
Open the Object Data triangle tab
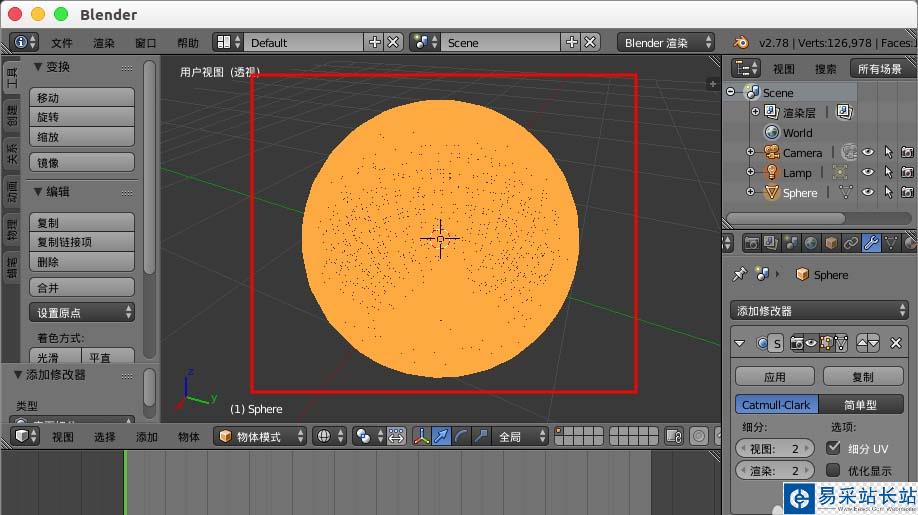point(891,243)
